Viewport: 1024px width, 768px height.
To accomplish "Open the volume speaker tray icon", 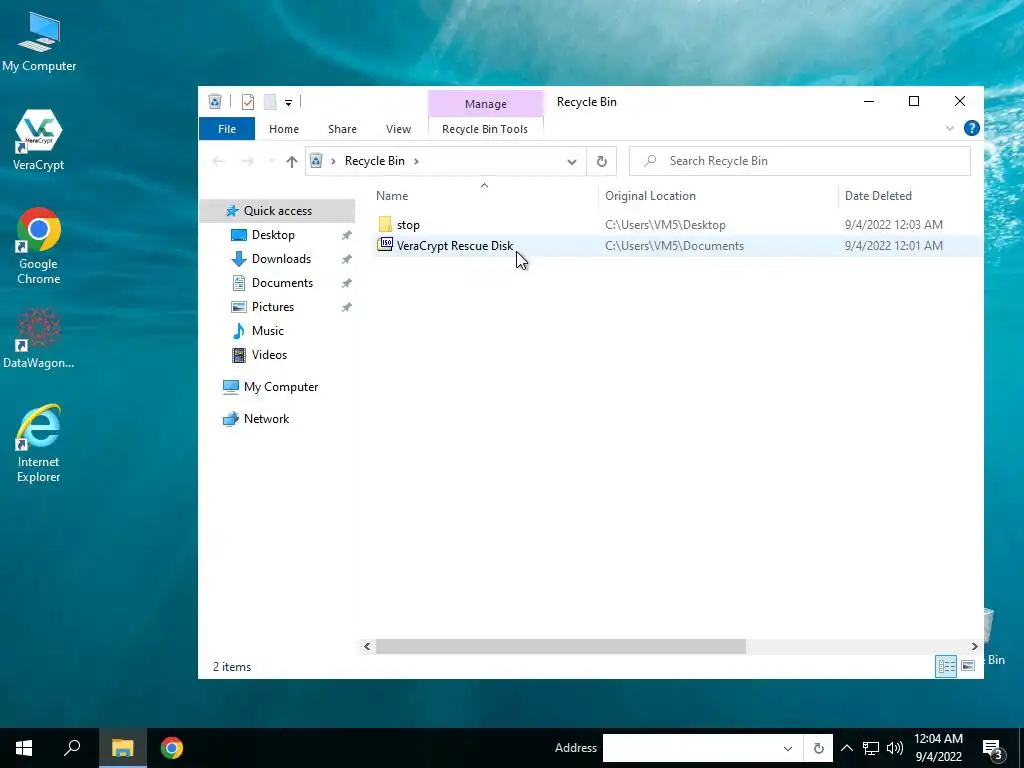I will pyautogui.click(x=895, y=748).
